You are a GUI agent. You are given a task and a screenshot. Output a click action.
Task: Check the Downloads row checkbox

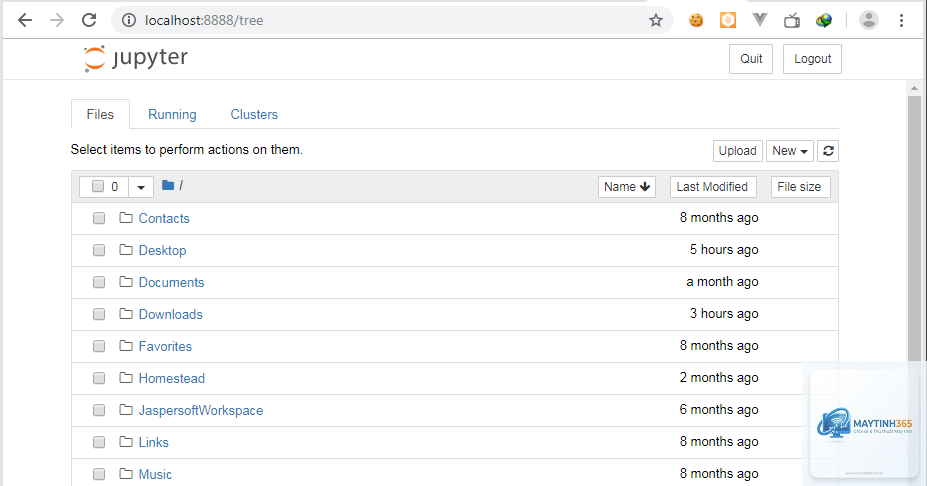tap(99, 314)
